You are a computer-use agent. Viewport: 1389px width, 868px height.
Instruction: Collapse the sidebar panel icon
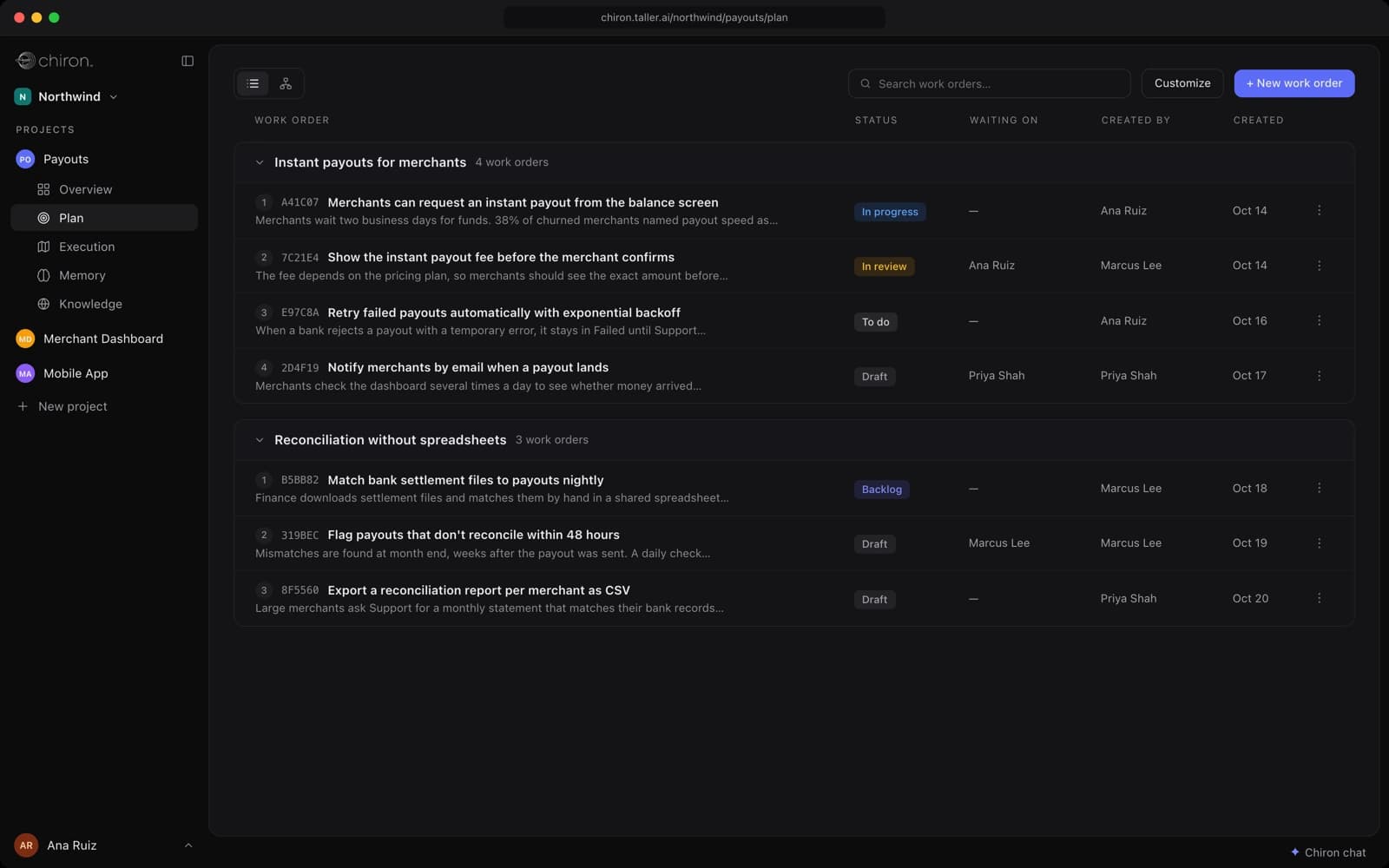[x=188, y=61]
